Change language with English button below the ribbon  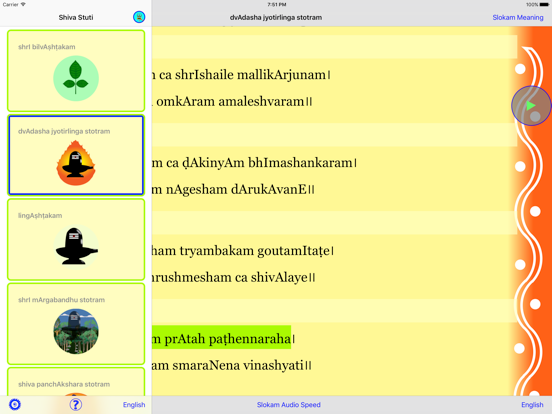532,404
